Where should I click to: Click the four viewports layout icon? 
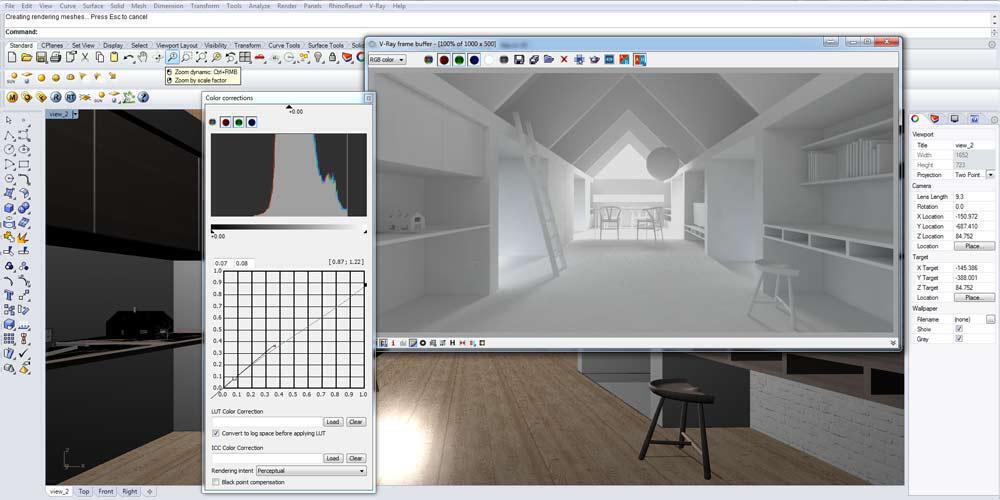pos(245,57)
